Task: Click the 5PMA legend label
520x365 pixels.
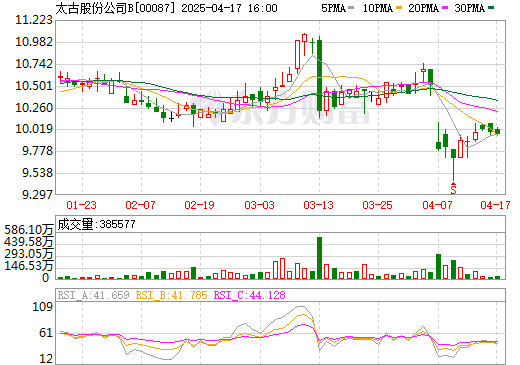Action: click(x=333, y=8)
